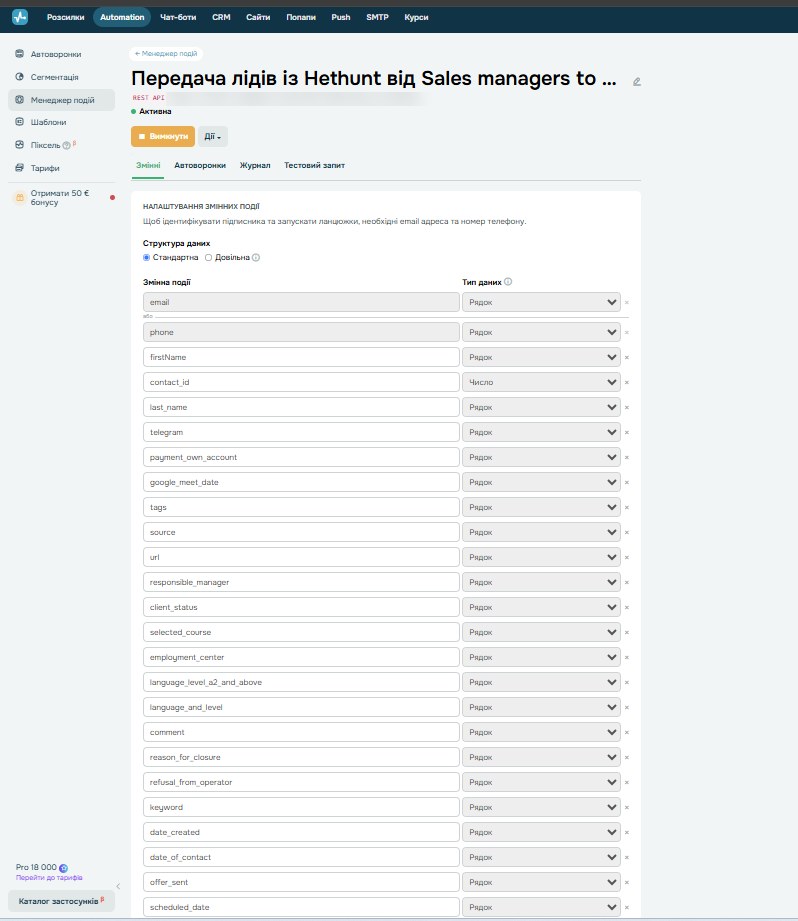Remove the telegram variable row
This screenshot has width=798, height=921.
(627, 432)
